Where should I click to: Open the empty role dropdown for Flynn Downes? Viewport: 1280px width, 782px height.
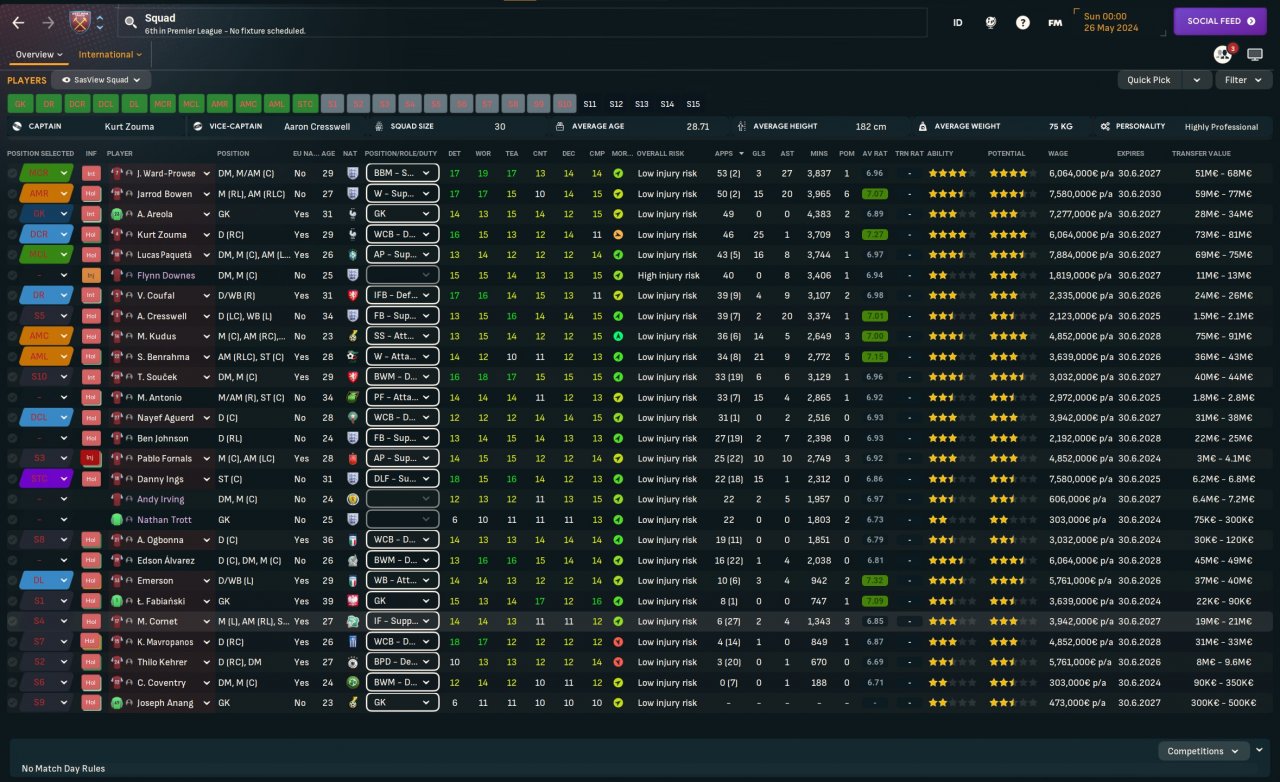402,275
